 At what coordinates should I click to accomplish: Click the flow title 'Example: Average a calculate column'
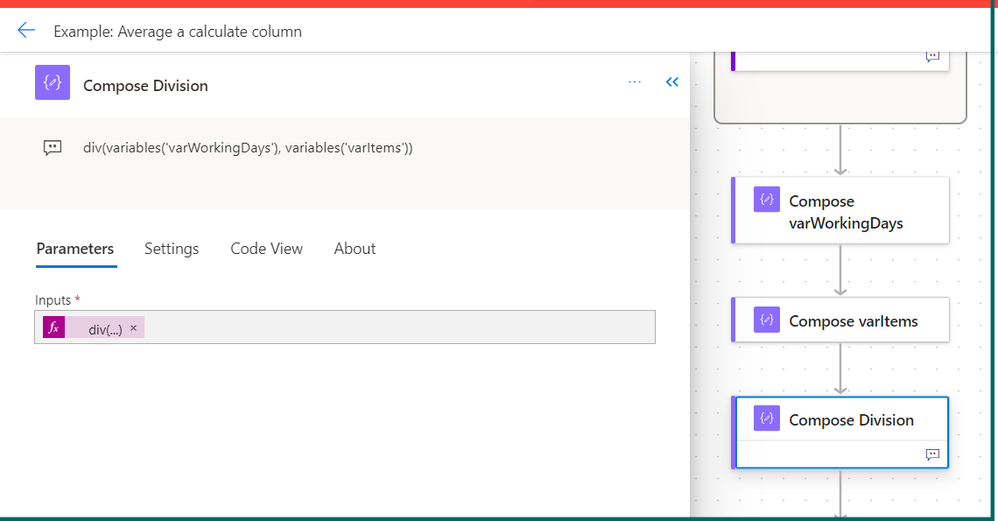(178, 31)
